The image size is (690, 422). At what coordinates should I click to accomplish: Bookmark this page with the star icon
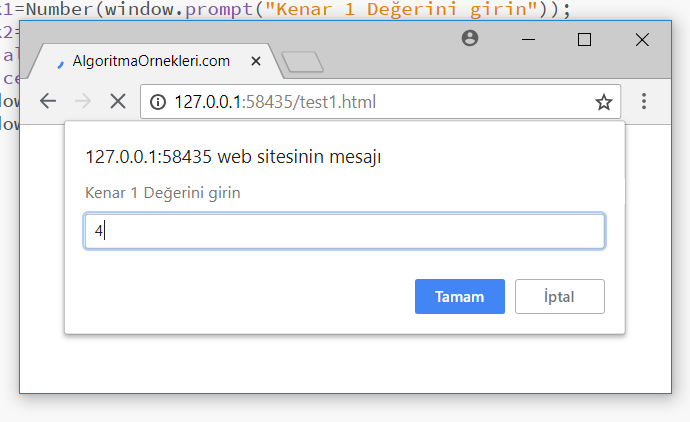tap(604, 101)
